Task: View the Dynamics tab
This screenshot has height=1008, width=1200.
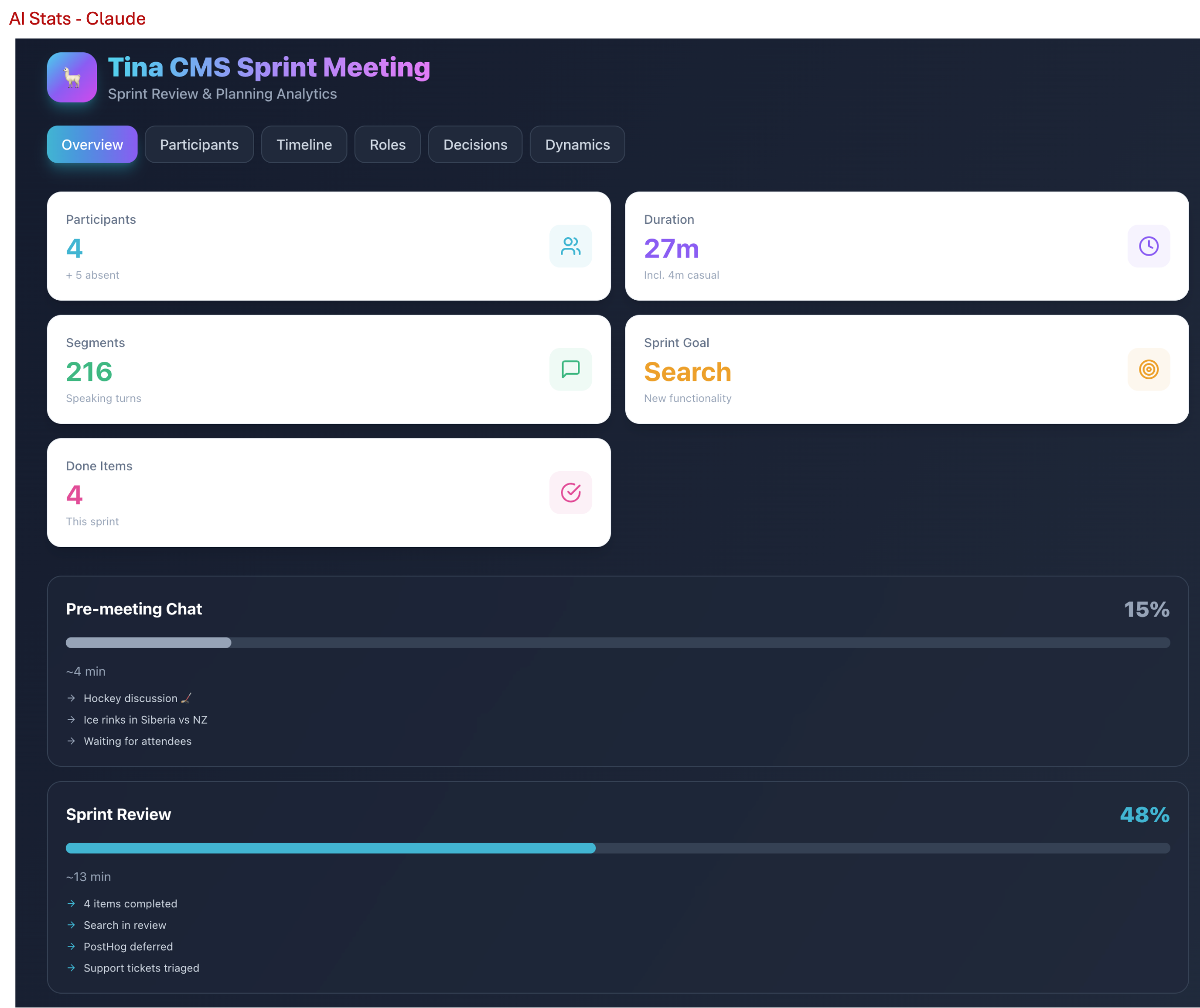Action: pos(576,145)
